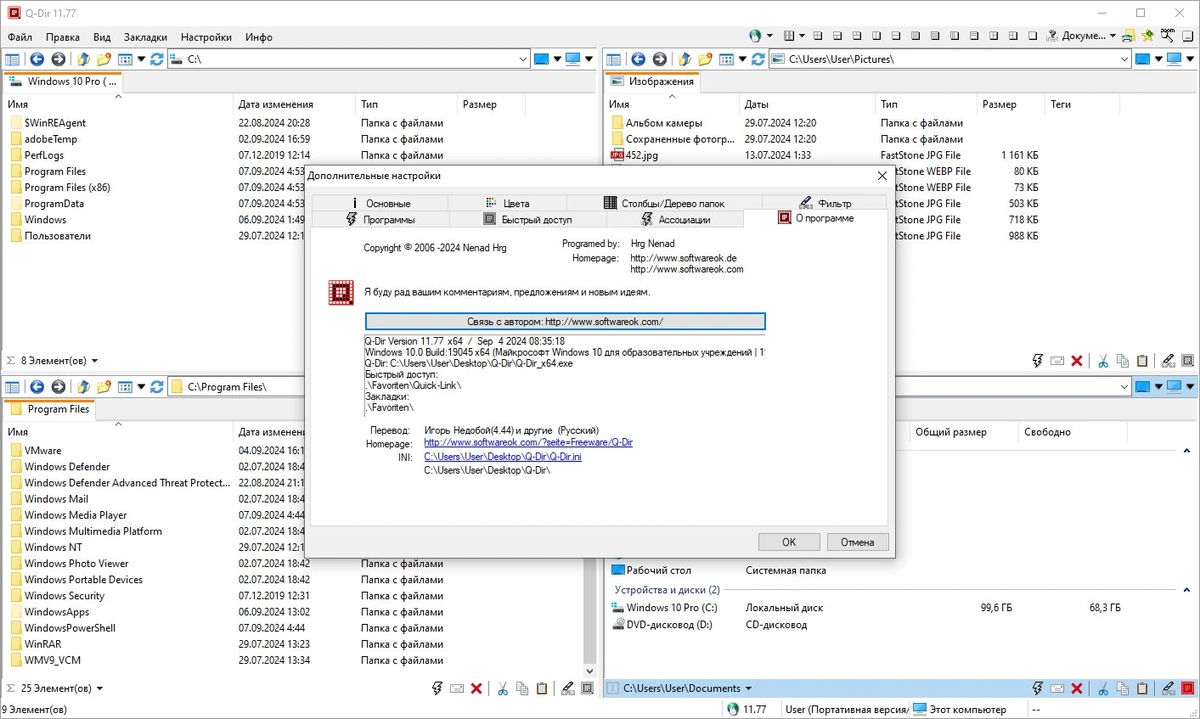Expand the C:\ address bar dropdown
The image size is (1200, 719).
click(x=523, y=59)
